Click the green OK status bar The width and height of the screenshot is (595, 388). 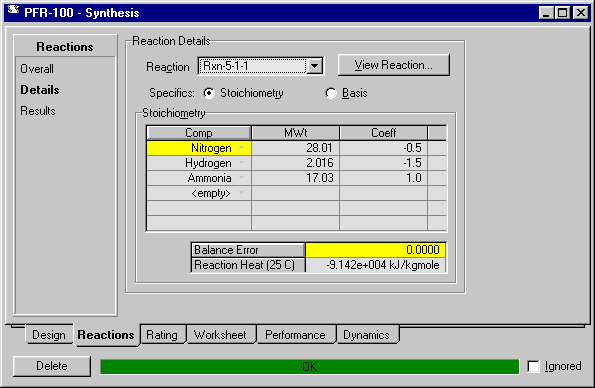(310, 367)
